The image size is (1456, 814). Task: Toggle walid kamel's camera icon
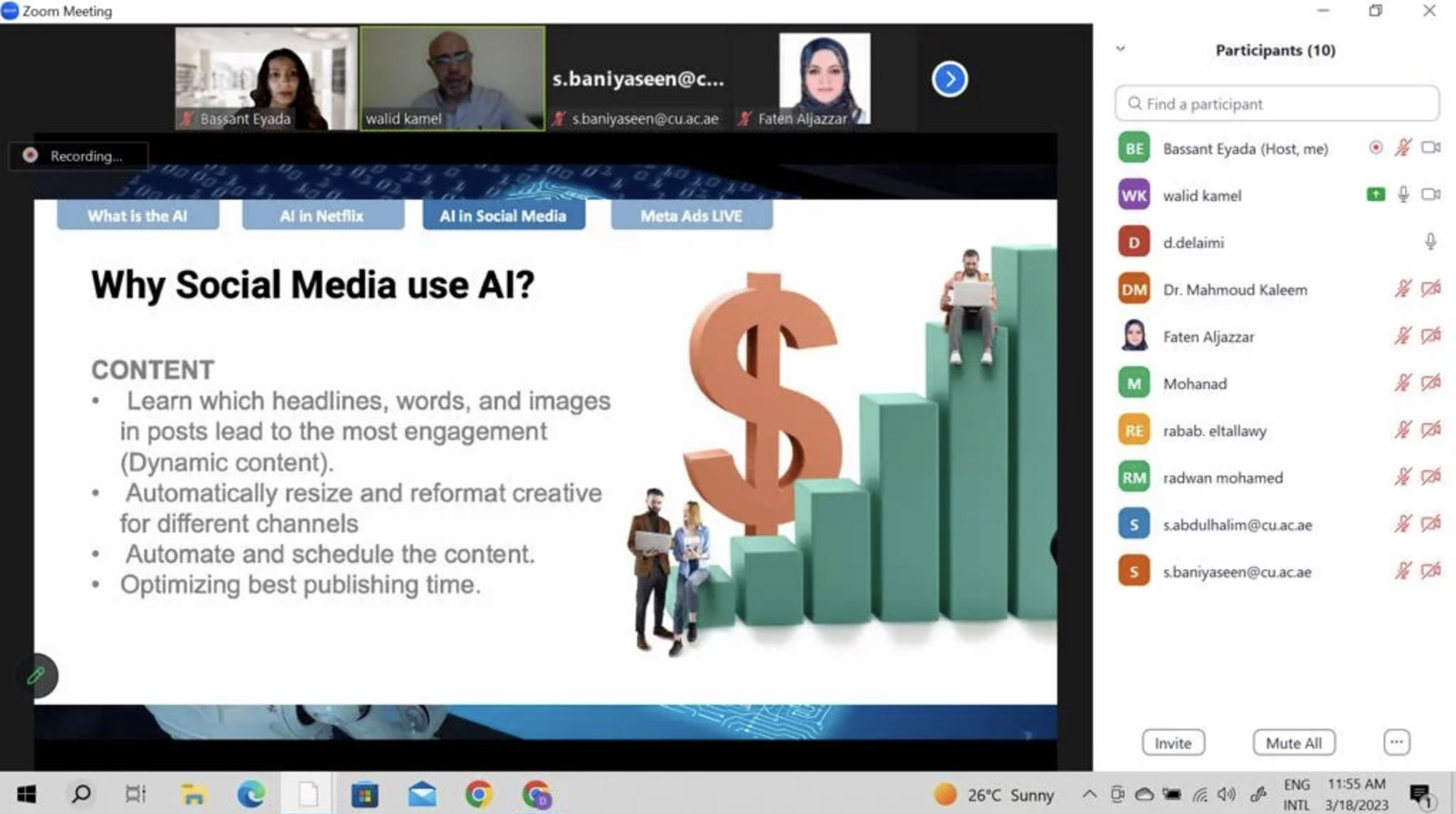pyautogui.click(x=1431, y=195)
